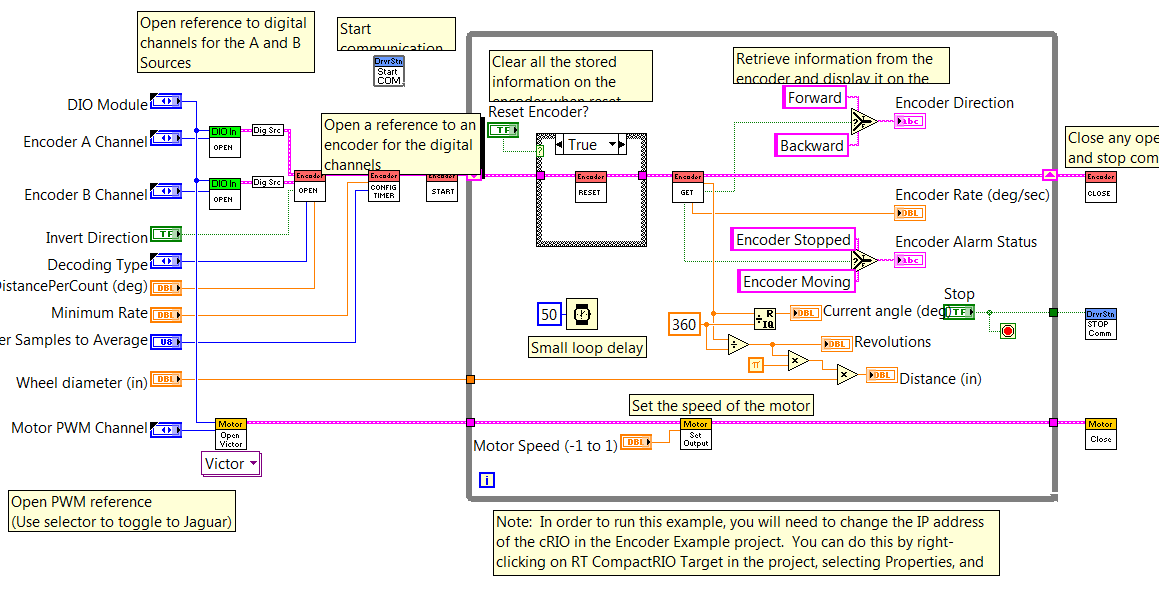Toggle the Reset Encoder? TF constant
Image resolution: width=1159 pixels, height=597 pixels.
pos(503,129)
